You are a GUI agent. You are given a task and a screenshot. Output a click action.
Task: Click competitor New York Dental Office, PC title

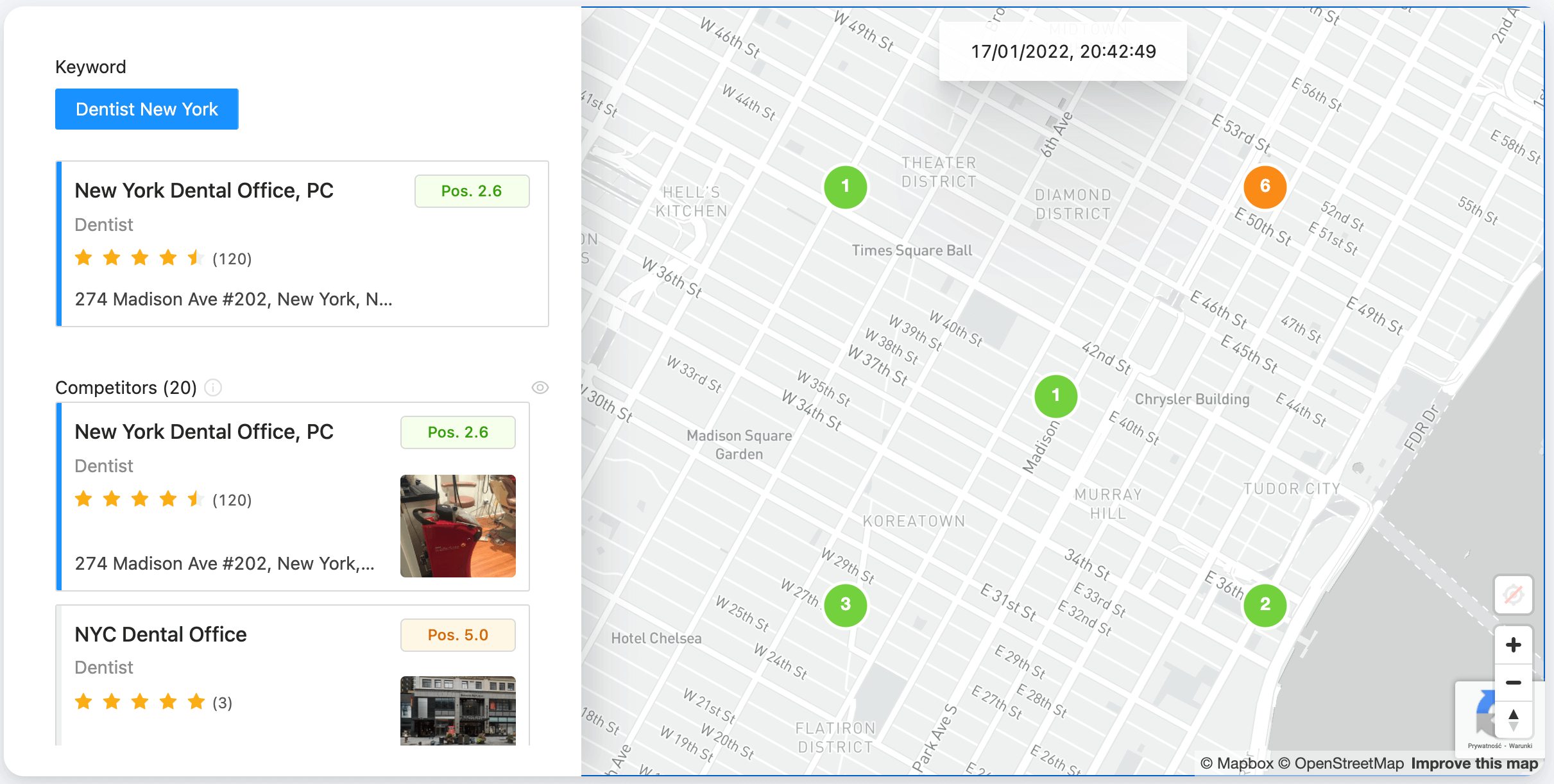click(204, 432)
